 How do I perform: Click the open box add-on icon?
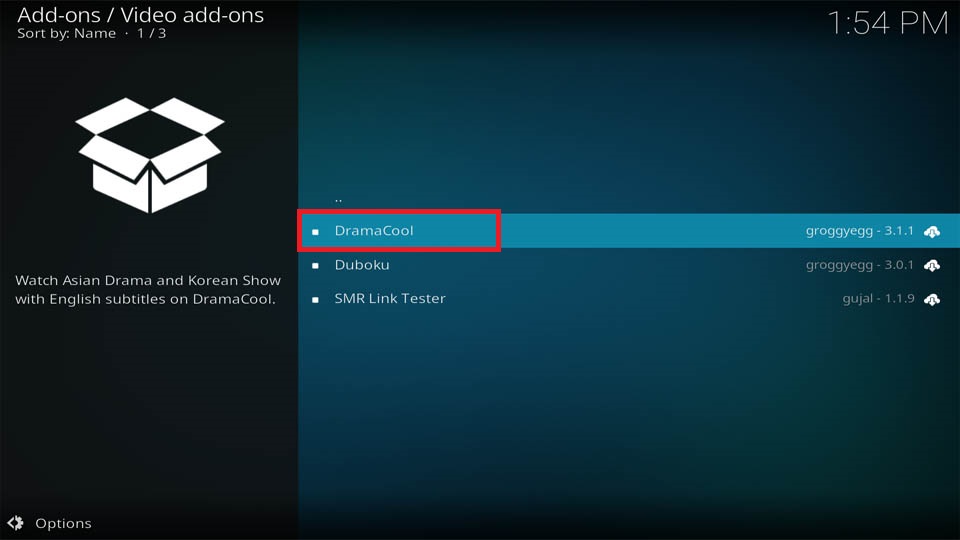[x=150, y=155]
